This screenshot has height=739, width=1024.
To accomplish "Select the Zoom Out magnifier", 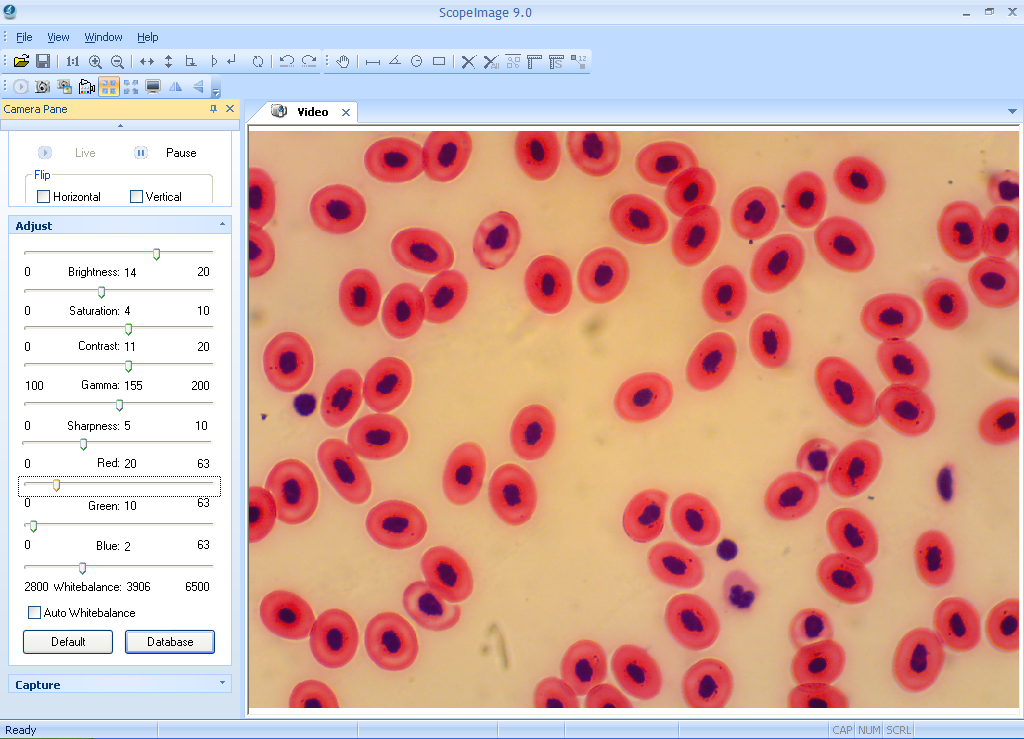I will (117, 61).
